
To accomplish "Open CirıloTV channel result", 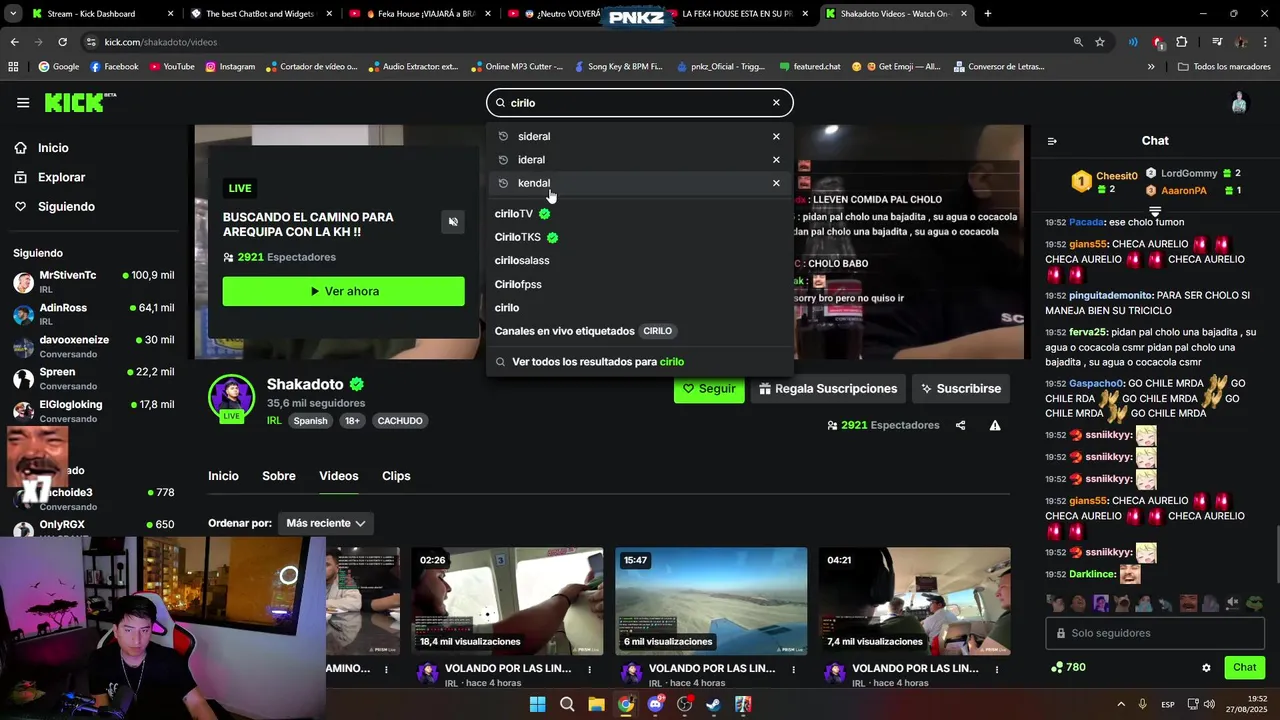I will [x=522, y=214].
